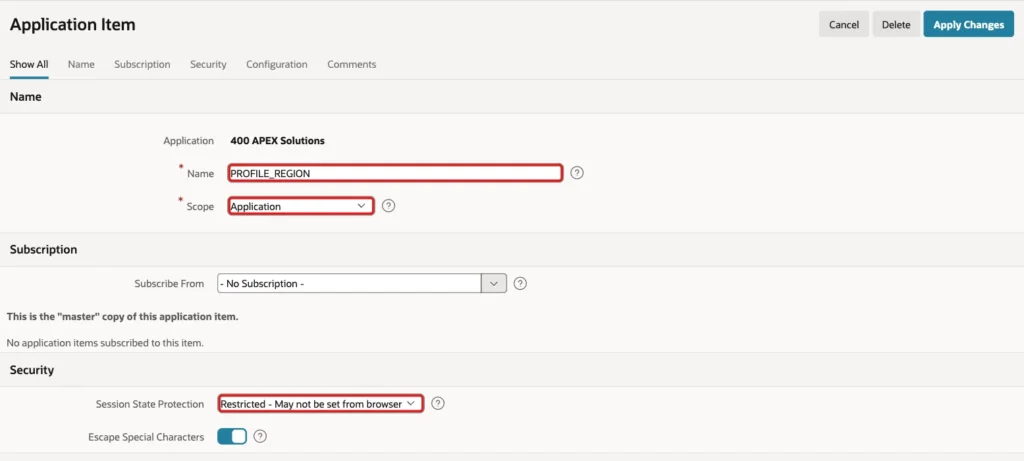Click the Cancel button
Screen dimensions: 1024x461
pyautogui.click(x=844, y=24)
